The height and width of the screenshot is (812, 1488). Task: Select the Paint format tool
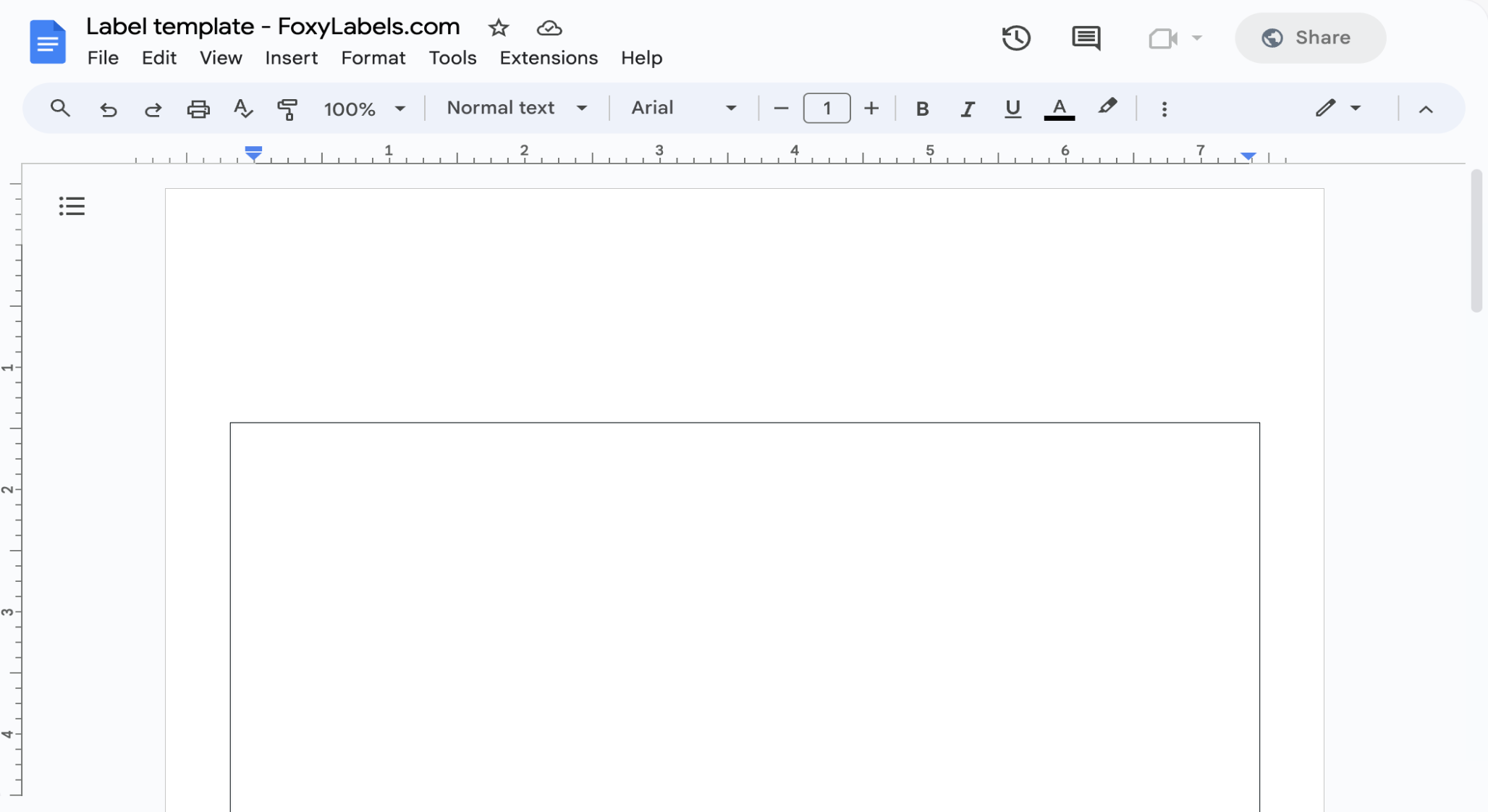pos(288,109)
